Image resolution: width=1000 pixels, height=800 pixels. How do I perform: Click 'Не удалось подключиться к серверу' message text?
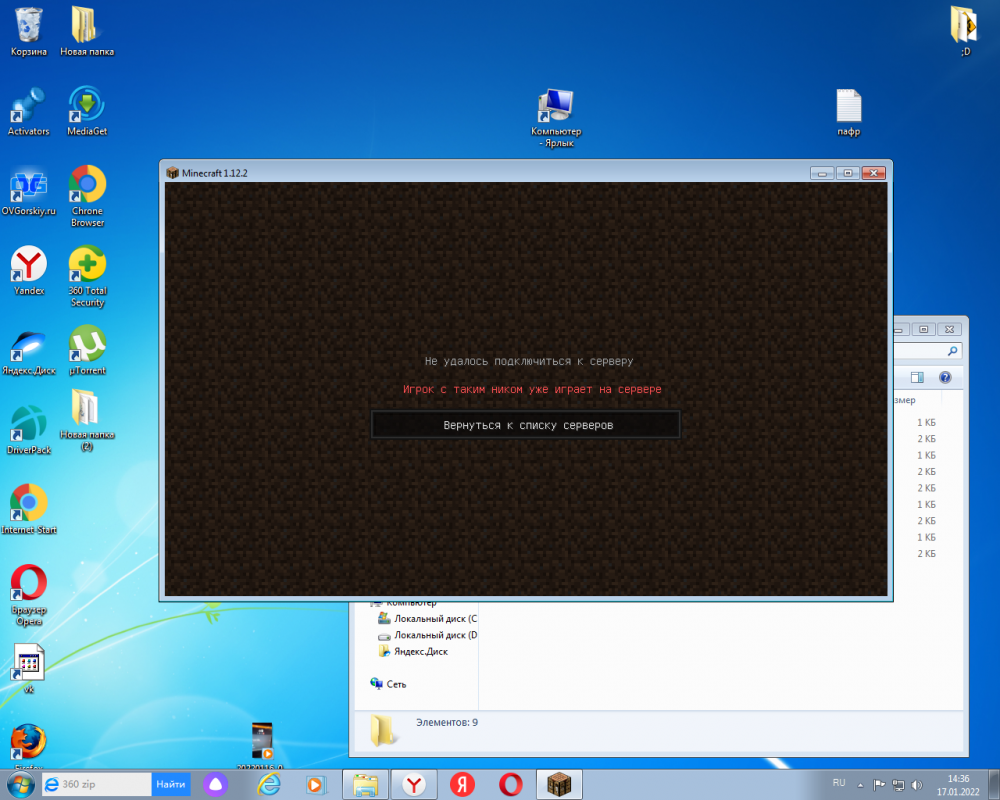[529, 361]
